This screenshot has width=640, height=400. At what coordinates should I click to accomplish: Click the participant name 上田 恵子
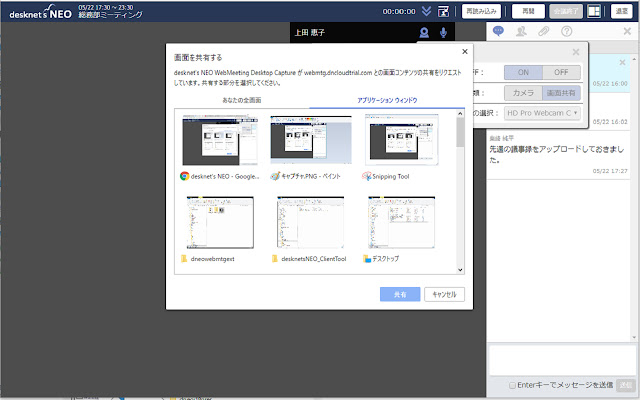click(x=310, y=33)
